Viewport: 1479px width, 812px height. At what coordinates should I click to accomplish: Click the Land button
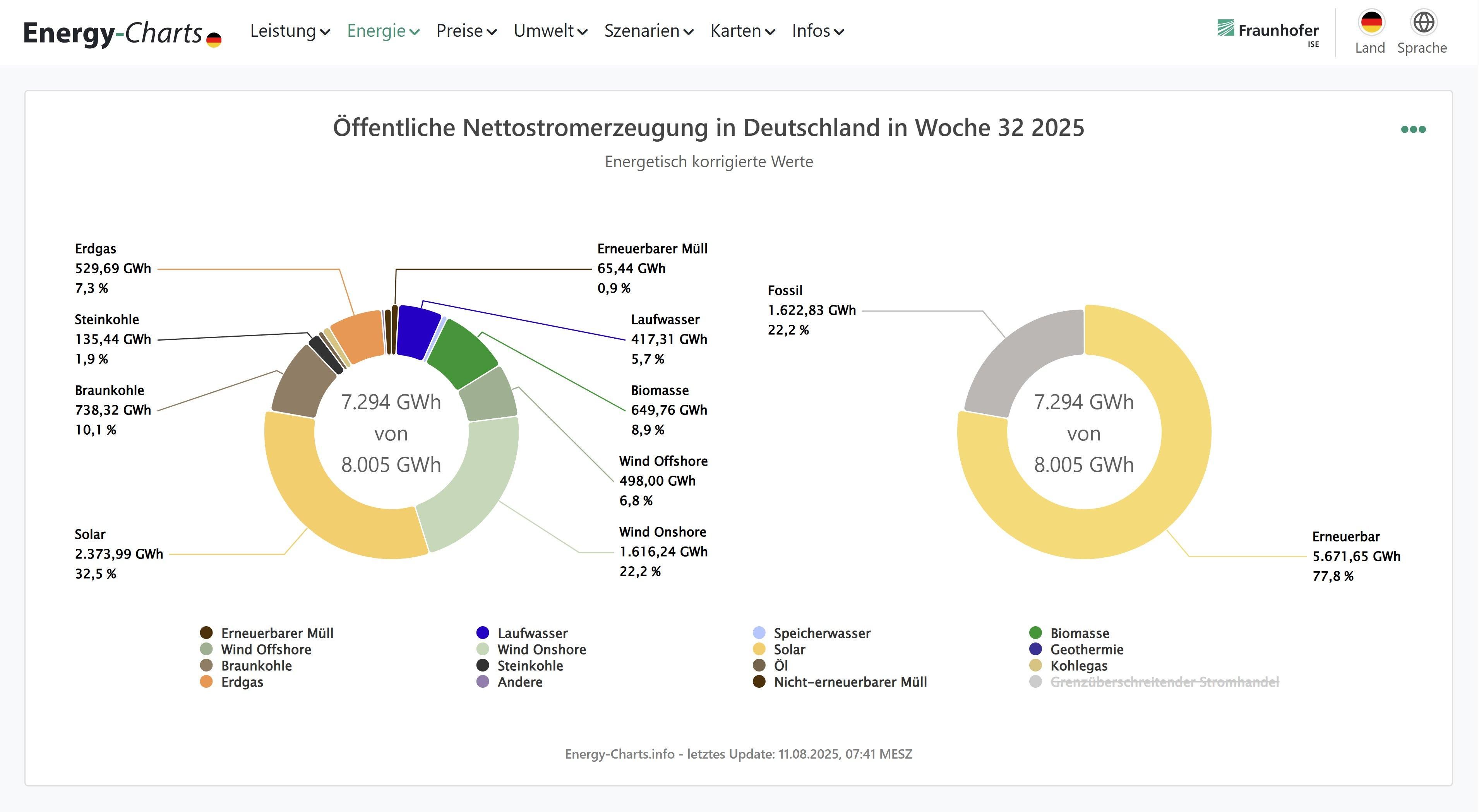[x=1371, y=32]
